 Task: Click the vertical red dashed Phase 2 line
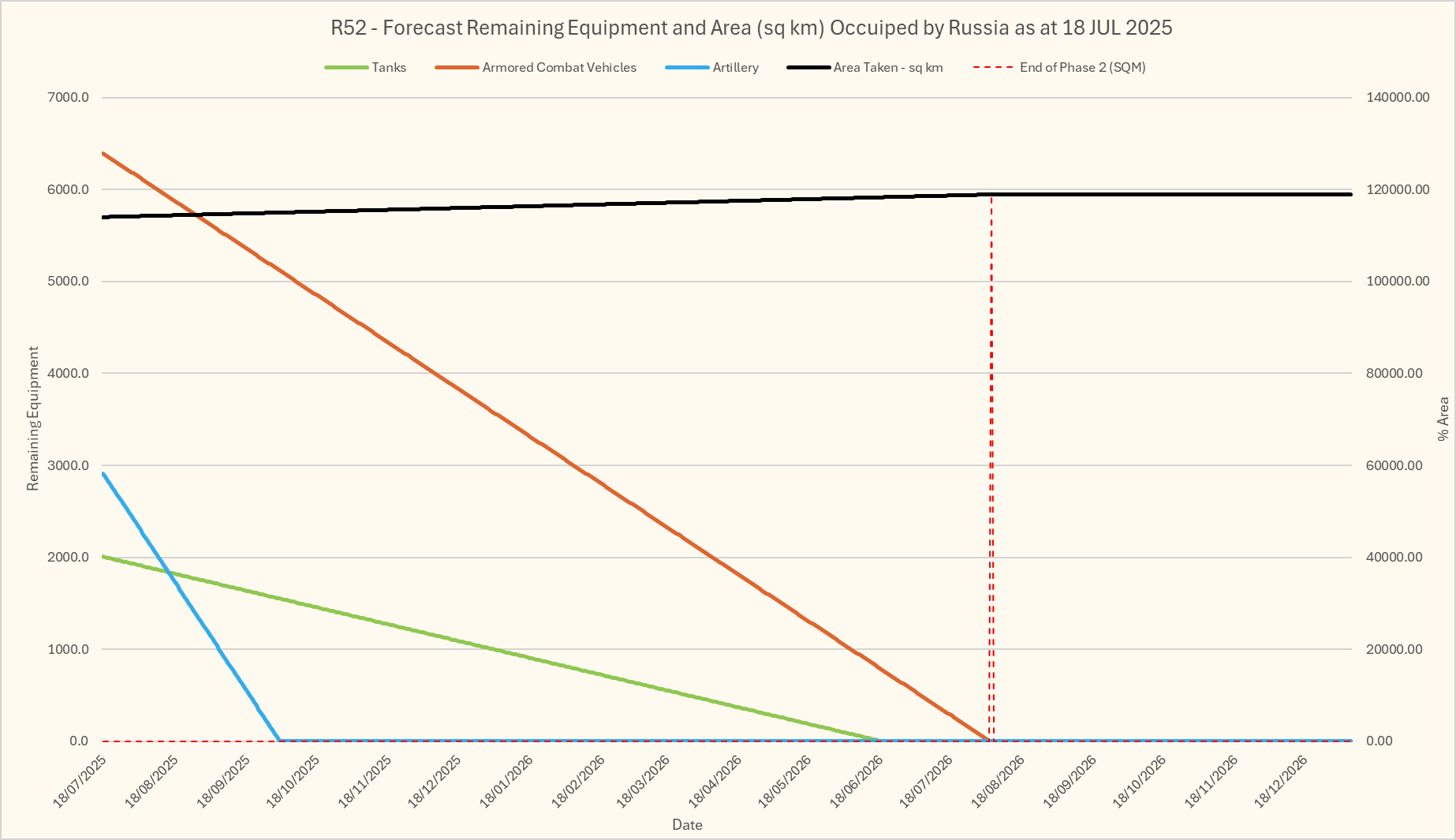[991, 473]
